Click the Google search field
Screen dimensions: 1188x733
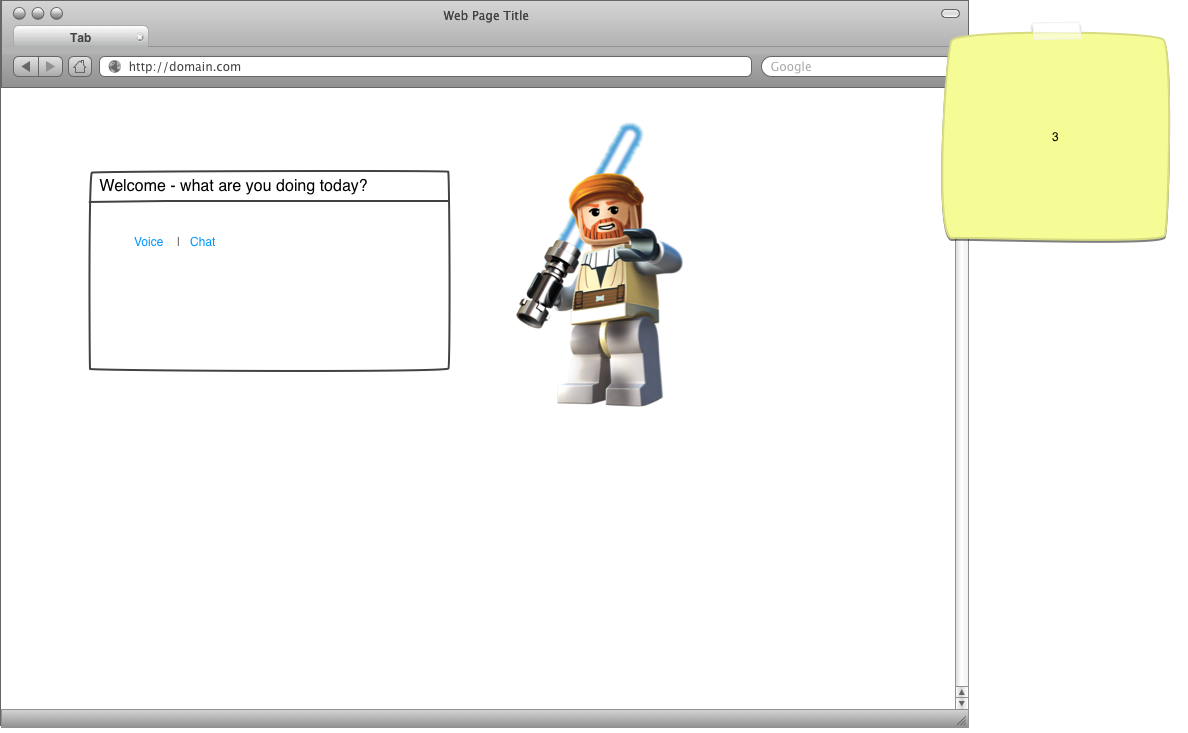pyautogui.click(x=855, y=67)
